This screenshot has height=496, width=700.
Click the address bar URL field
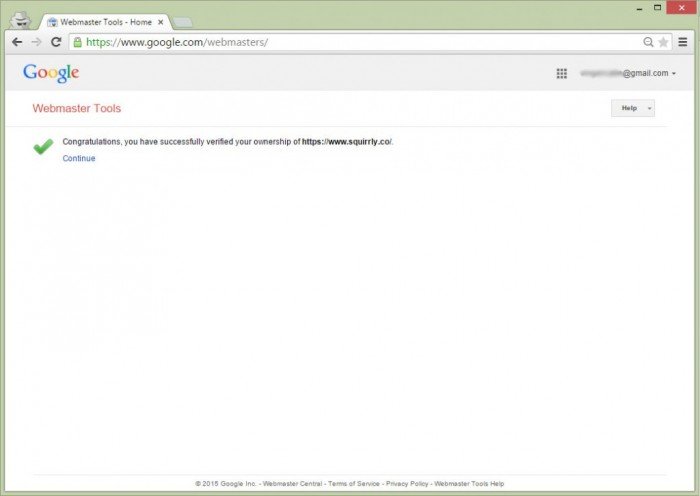click(350, 42)
